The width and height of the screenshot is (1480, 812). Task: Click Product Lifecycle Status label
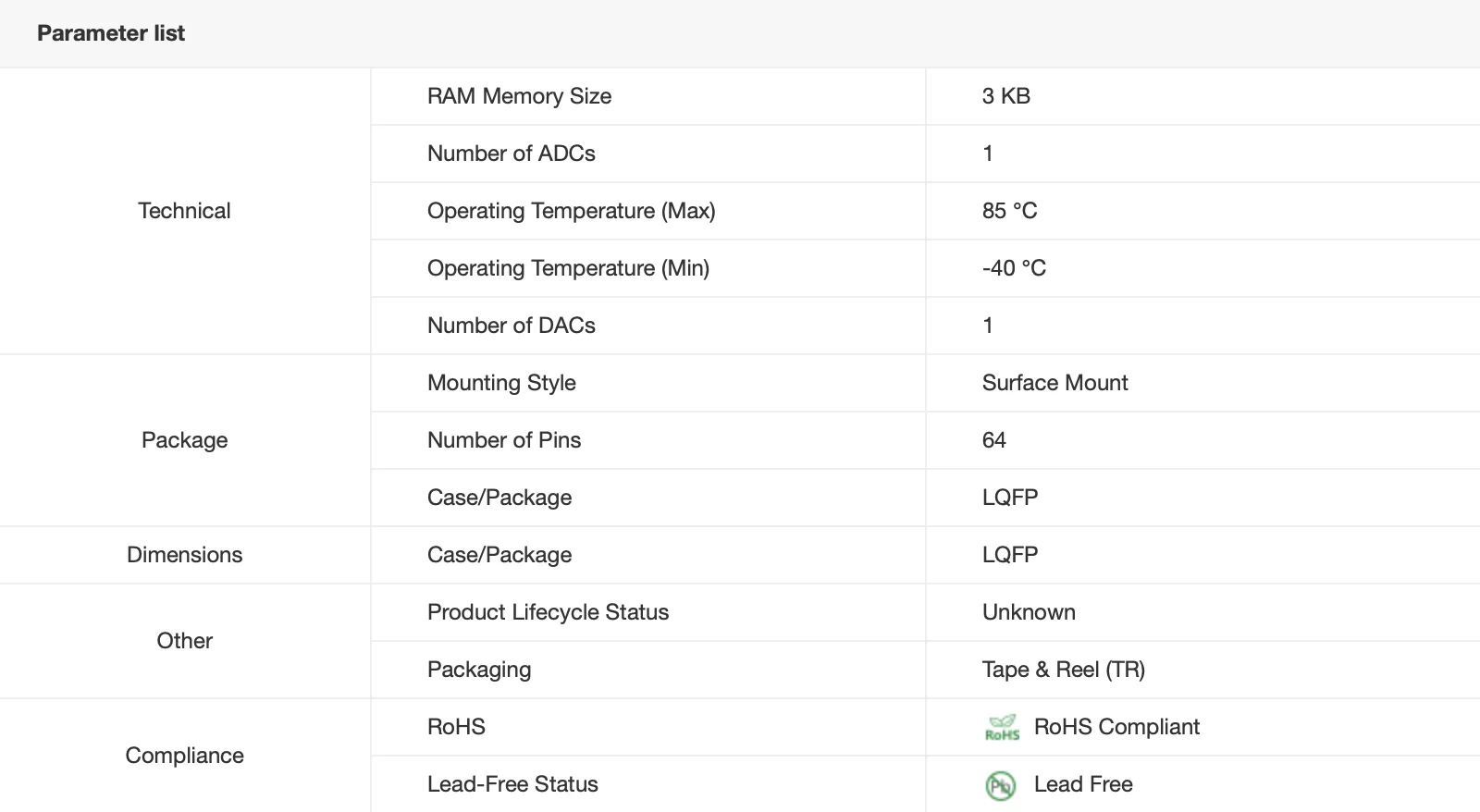click(548, 612)
